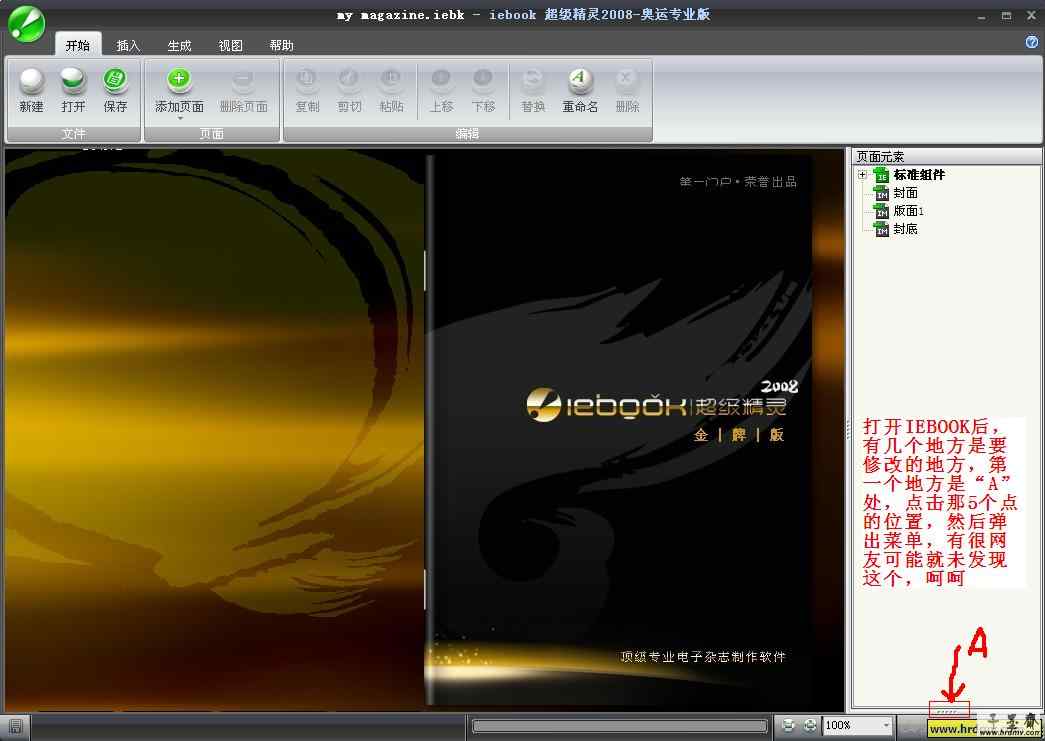This screenshot has height=741, width=1045.
Task: Click the 删除页面 toolbar icon
Action: tap(243, 79)
